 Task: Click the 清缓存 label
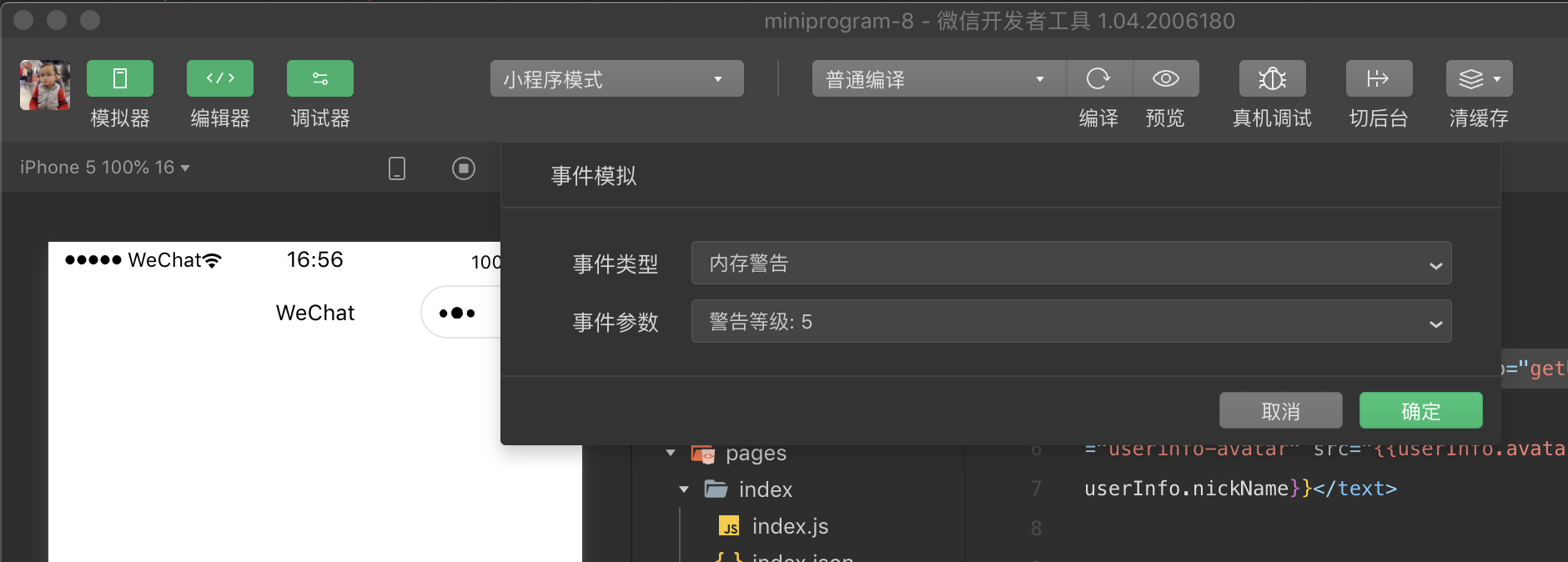tap(1480, 118)
